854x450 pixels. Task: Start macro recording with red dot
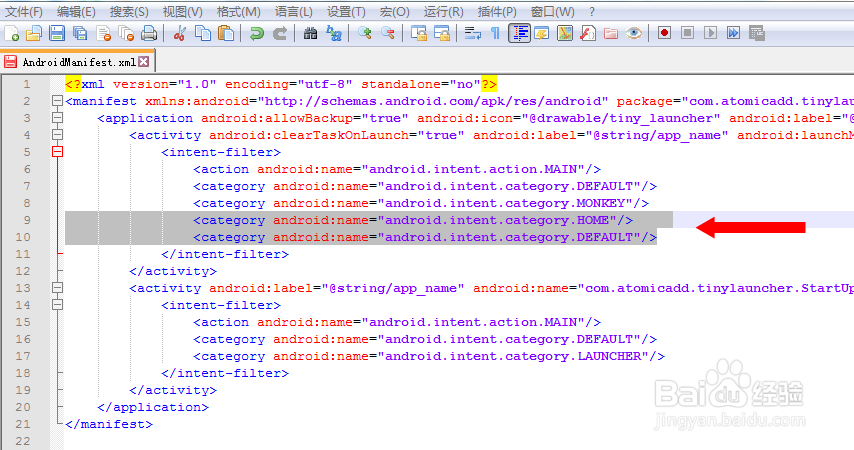664,33
